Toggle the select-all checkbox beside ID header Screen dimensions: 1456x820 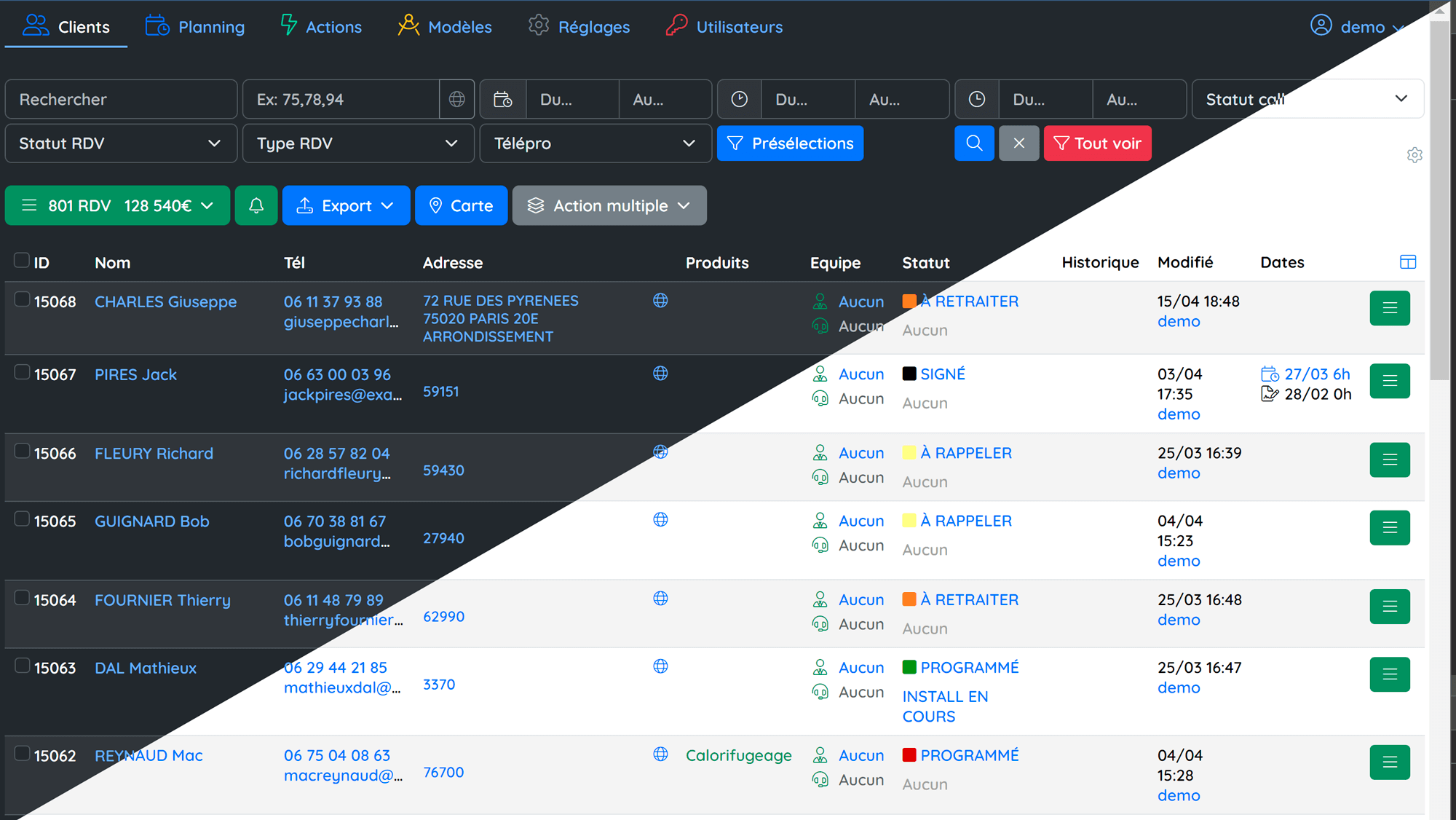click(x=22, y=261)
